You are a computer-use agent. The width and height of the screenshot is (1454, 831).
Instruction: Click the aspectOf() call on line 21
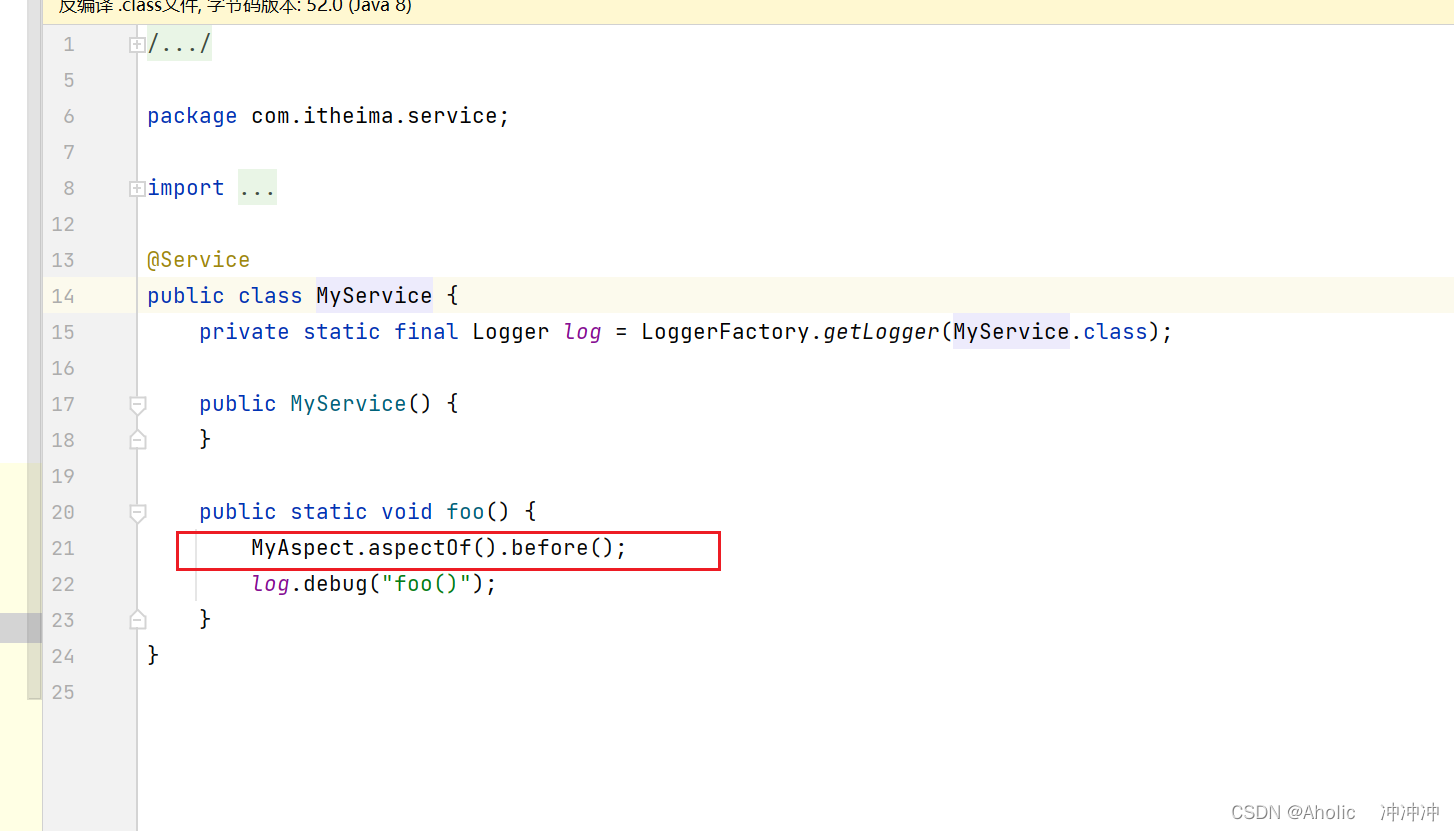point(432,548)
